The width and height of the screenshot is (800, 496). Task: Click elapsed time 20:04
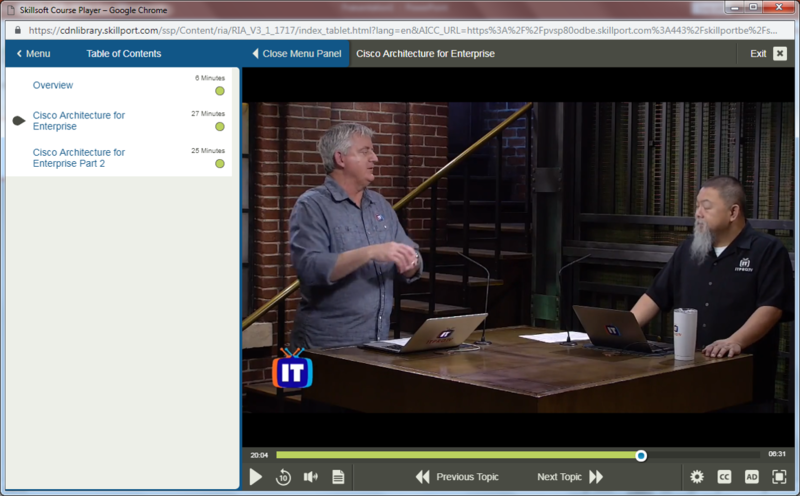click(259, 455)
